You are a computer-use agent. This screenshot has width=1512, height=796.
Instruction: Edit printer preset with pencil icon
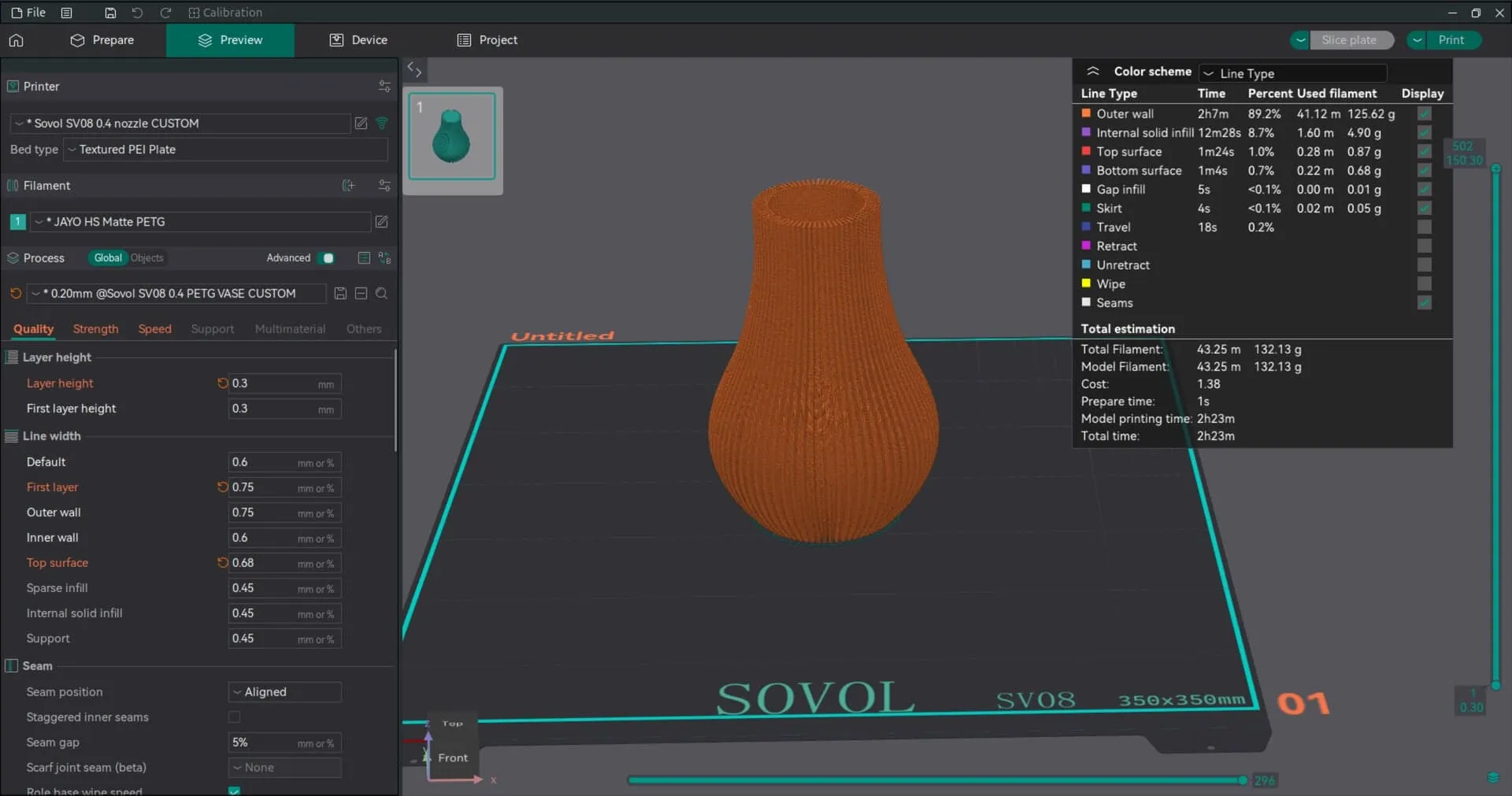[361, 124]
